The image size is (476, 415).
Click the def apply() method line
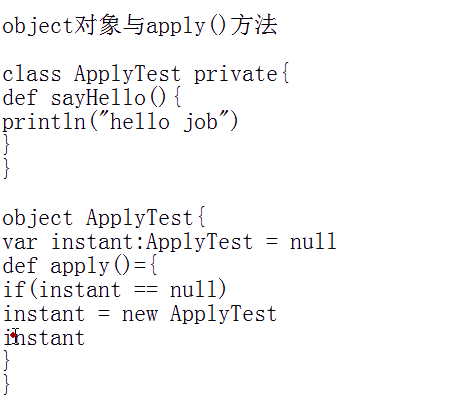point(80,266)
